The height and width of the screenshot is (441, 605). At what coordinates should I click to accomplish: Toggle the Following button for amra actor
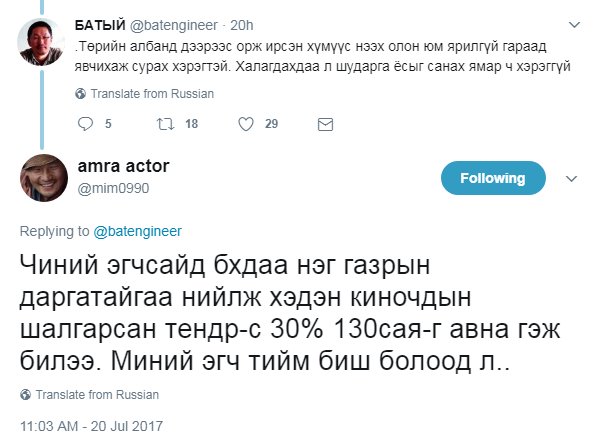[493, 178]
